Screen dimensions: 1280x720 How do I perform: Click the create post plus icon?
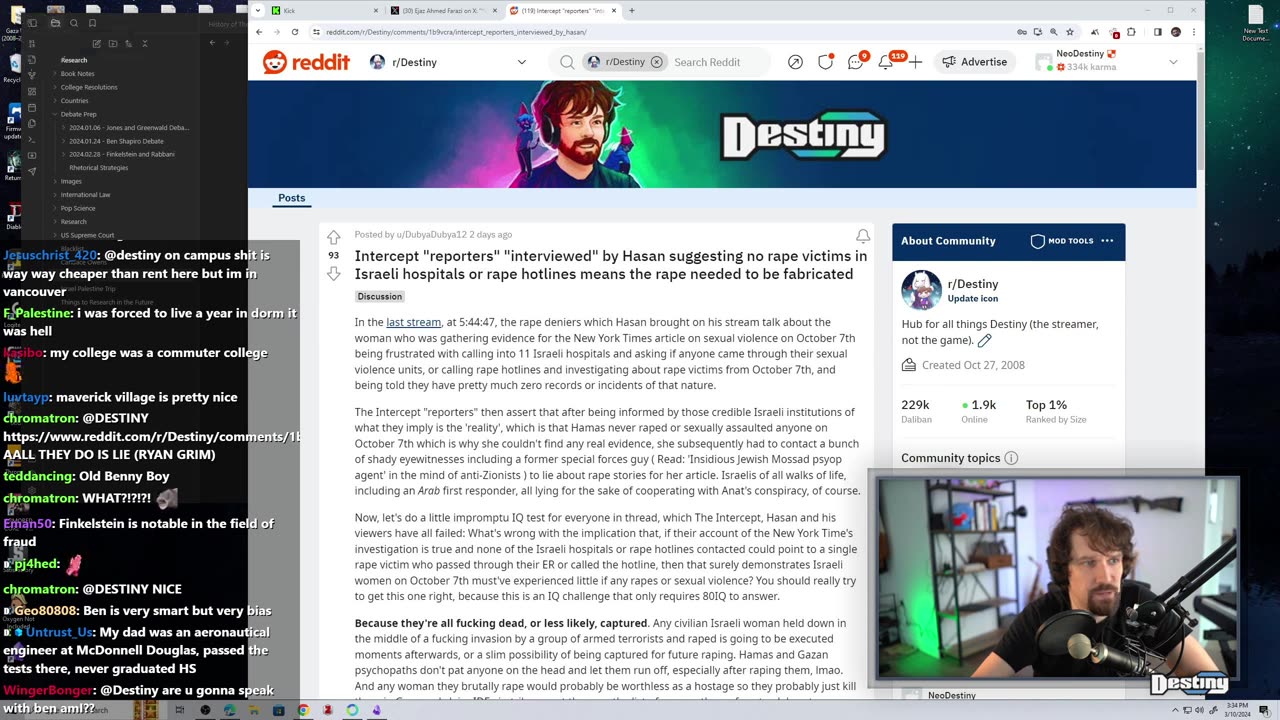(x=915, y=62)
